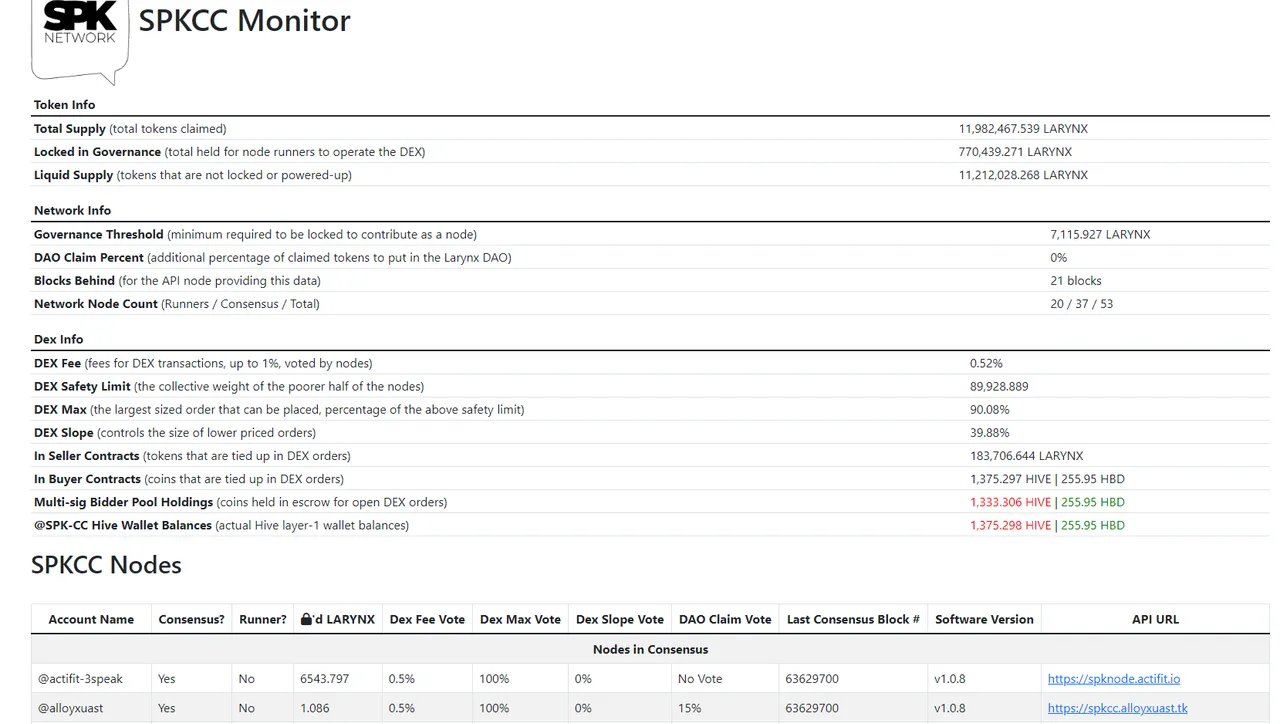Open the spknode.actifit.io API link
This screenshot has width=1280, height=724.
pos(1114,678)
